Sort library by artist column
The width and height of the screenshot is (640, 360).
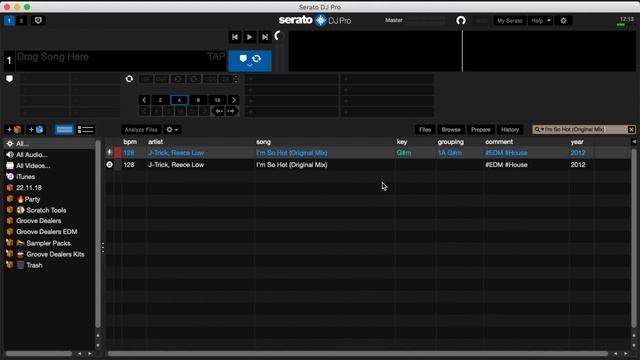tap(156, 142)
